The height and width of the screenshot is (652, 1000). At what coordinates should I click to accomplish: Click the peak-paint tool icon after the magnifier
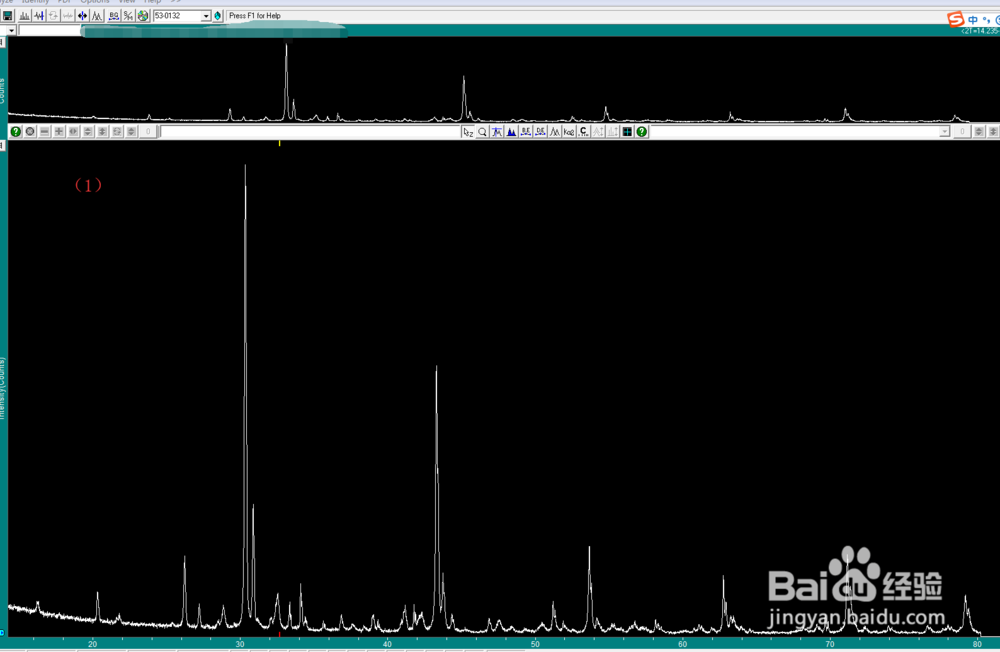[x=497, y=132]
